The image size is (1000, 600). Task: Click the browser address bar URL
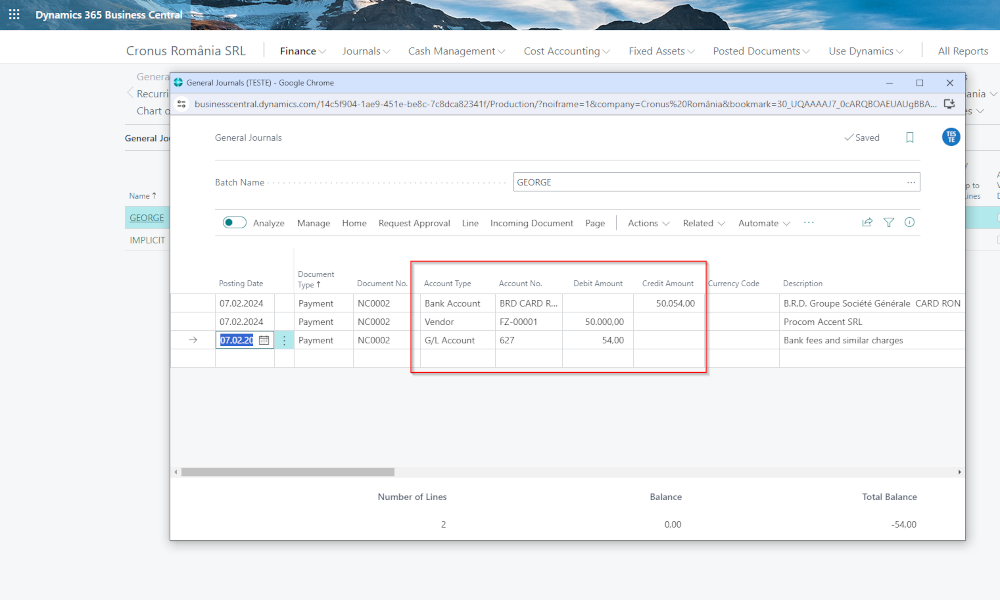tap(565, 103)
